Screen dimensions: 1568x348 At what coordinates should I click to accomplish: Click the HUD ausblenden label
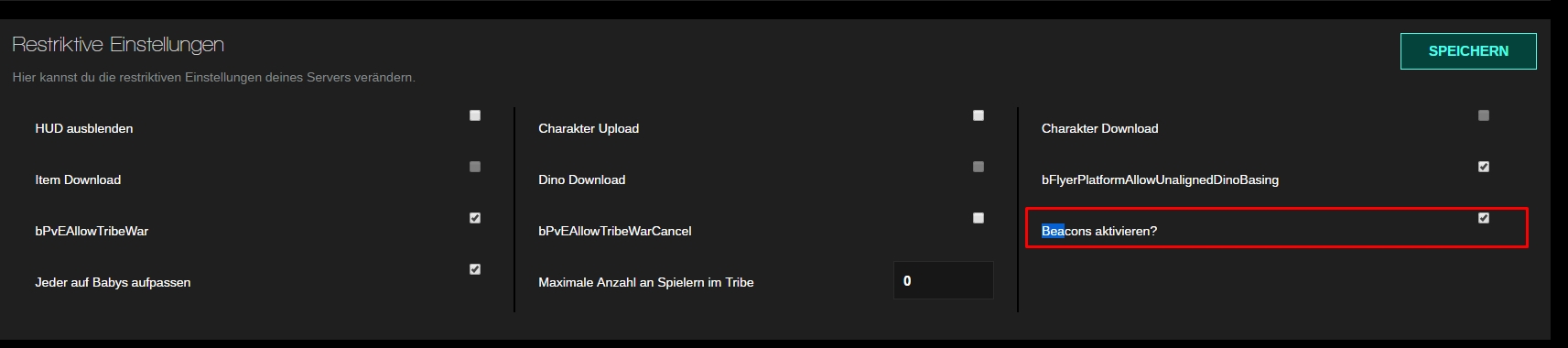[84, 128]
